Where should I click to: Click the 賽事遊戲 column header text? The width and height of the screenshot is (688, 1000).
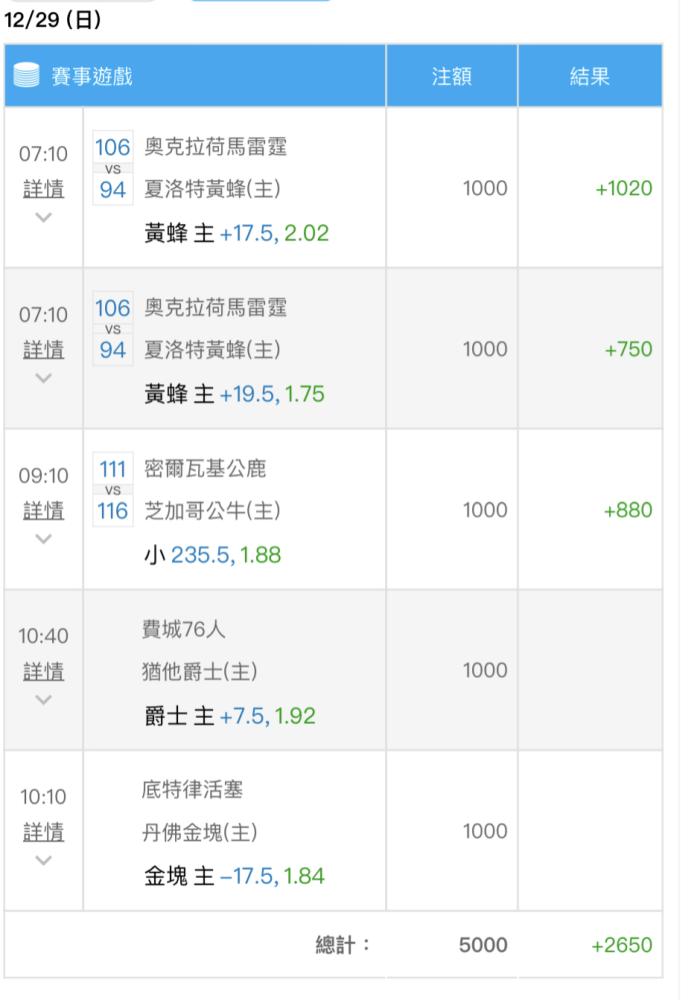(x=92, y=76)
